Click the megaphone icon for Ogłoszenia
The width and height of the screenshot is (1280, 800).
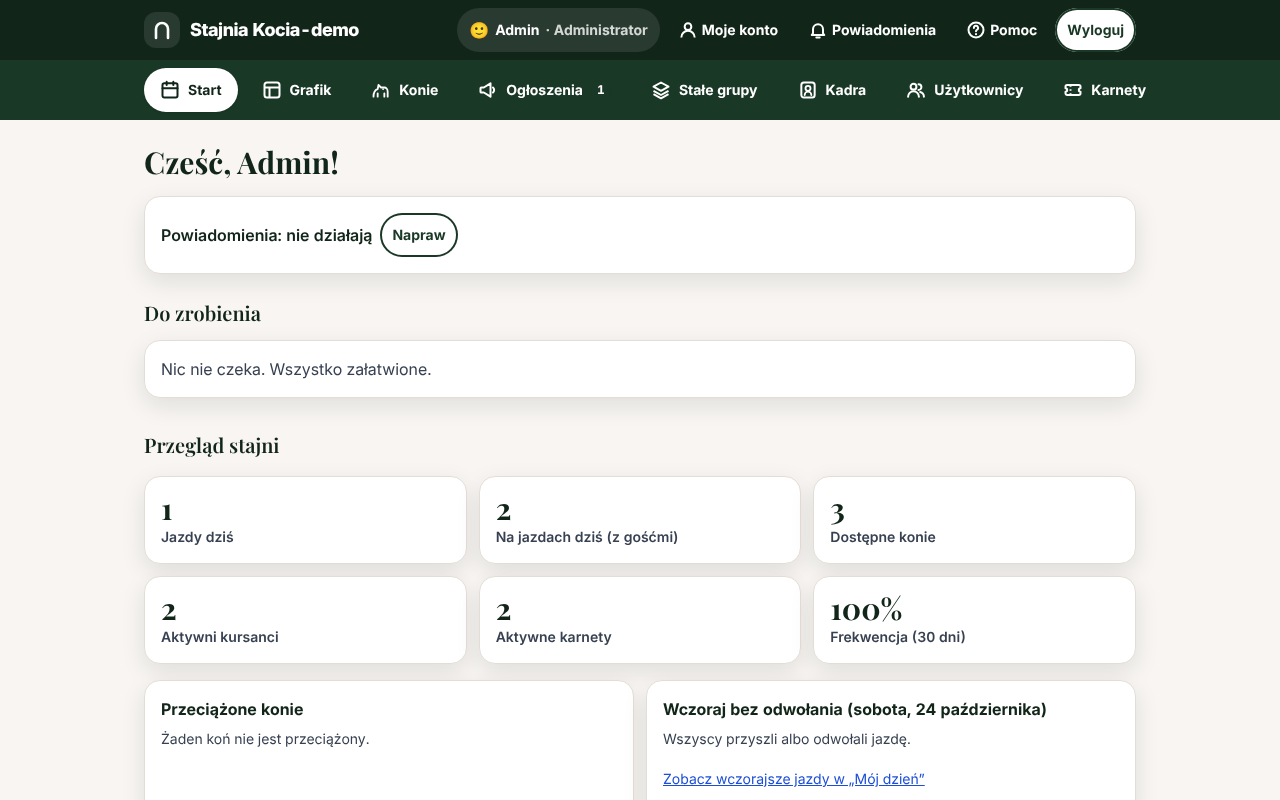point(488,90)
